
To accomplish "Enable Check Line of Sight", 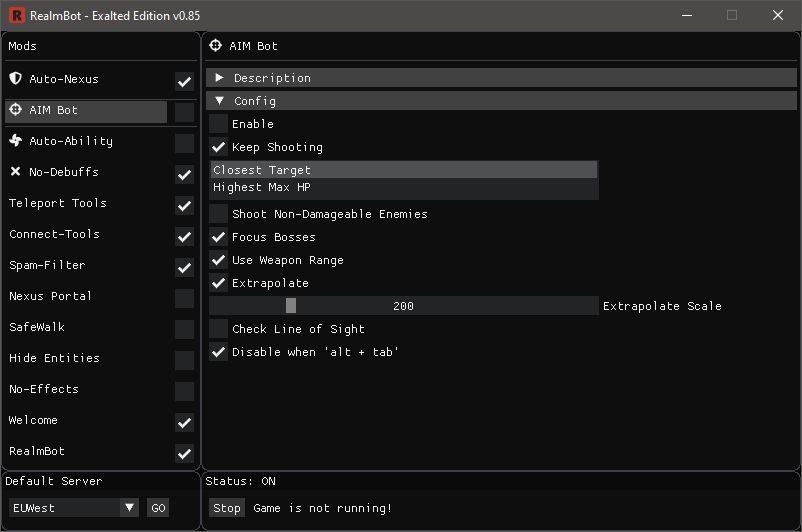I will pos(218,329).
